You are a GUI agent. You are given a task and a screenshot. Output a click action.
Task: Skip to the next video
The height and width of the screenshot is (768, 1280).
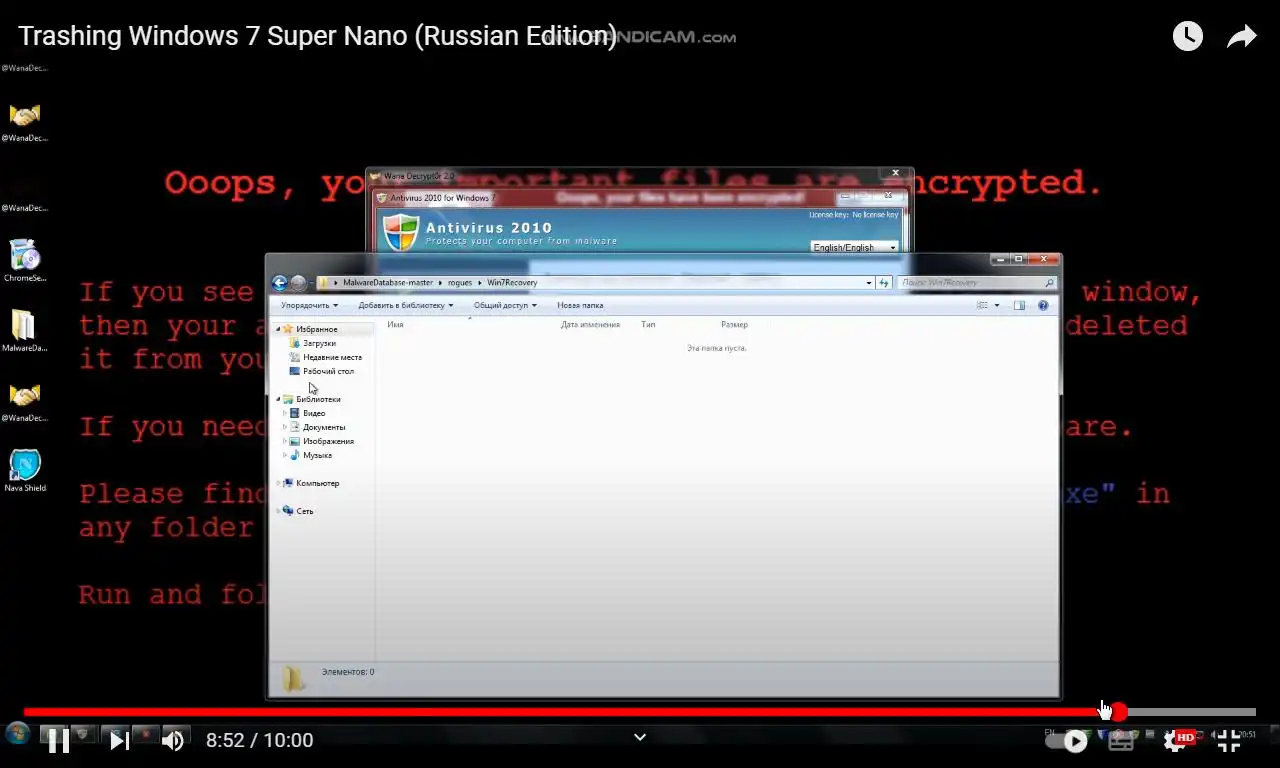(119, 740)
